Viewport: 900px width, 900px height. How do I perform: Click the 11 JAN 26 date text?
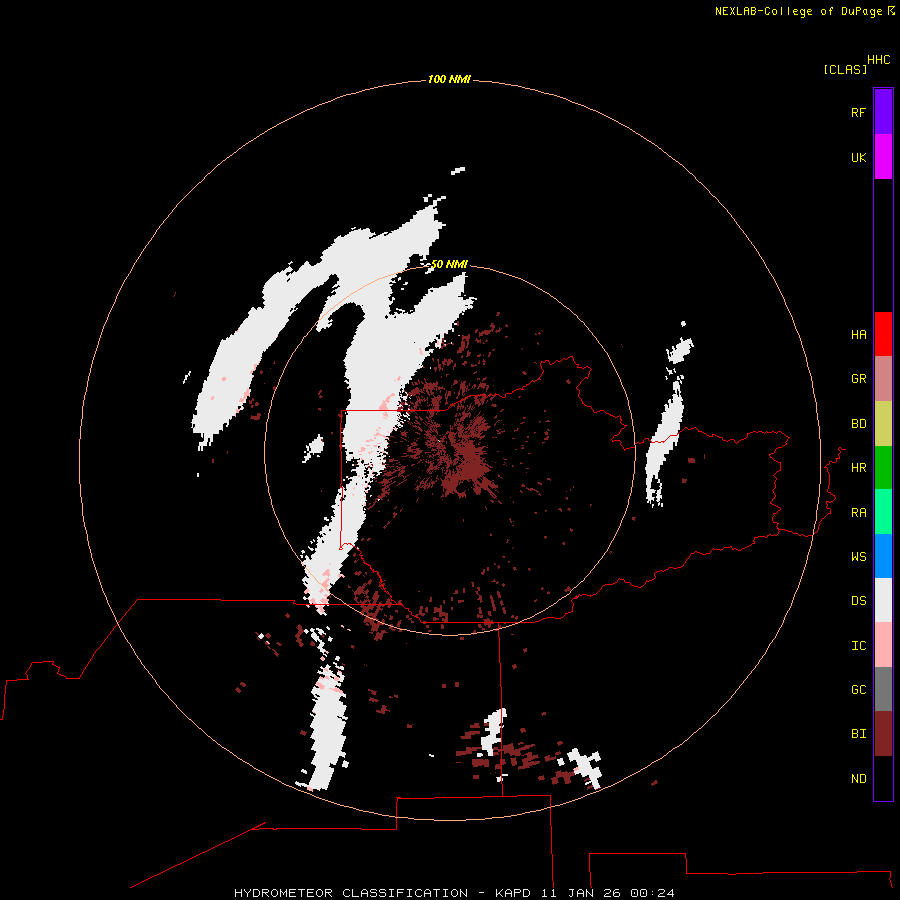[582, 893]
